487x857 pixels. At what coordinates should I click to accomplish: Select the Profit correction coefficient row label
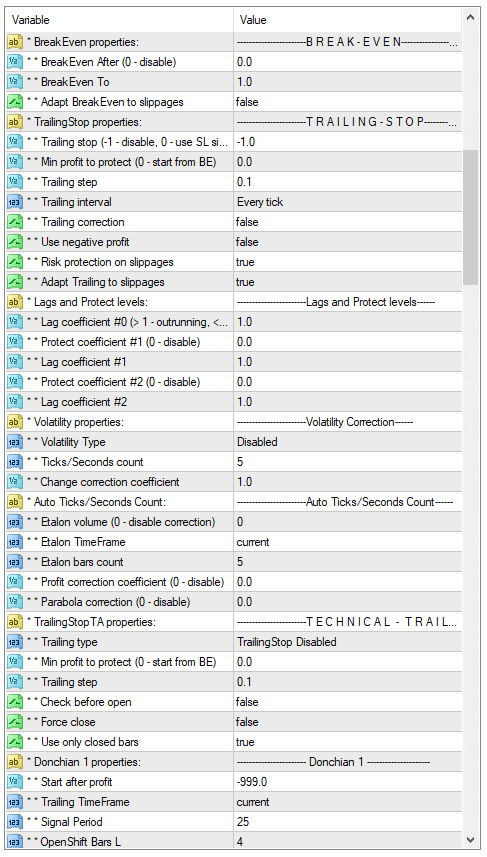click(x=126, y=582)
